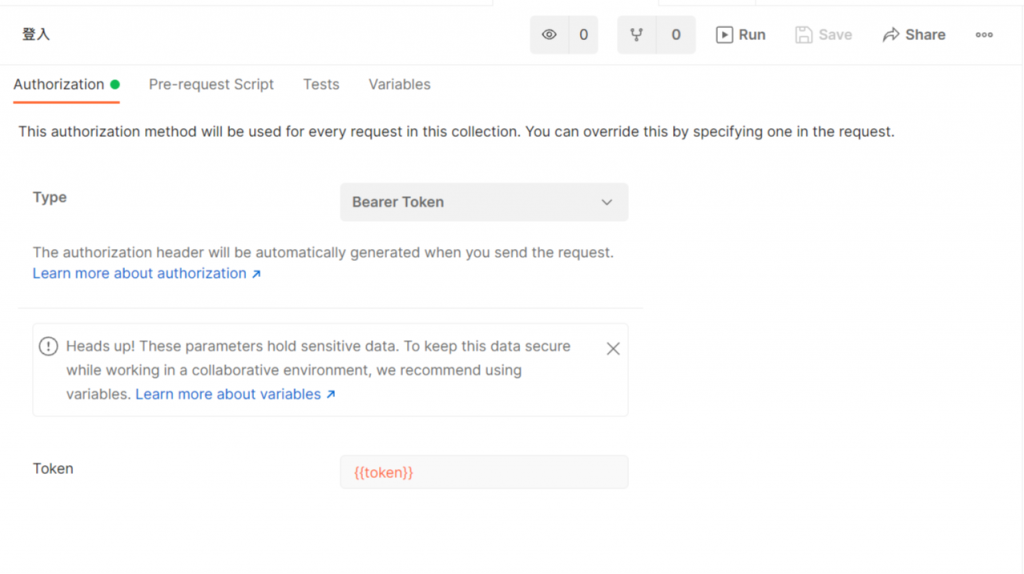The width and height of the screenshot is (1024, 574).
Task: Switch to the Authorization tab
Action: [x=59, y=85]
